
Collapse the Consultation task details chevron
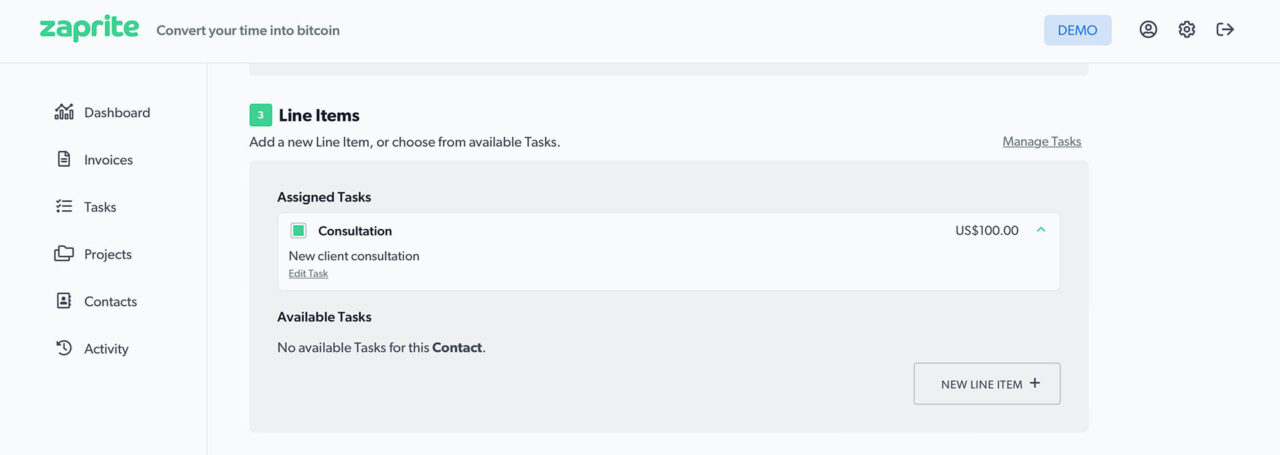point(1041,230)
